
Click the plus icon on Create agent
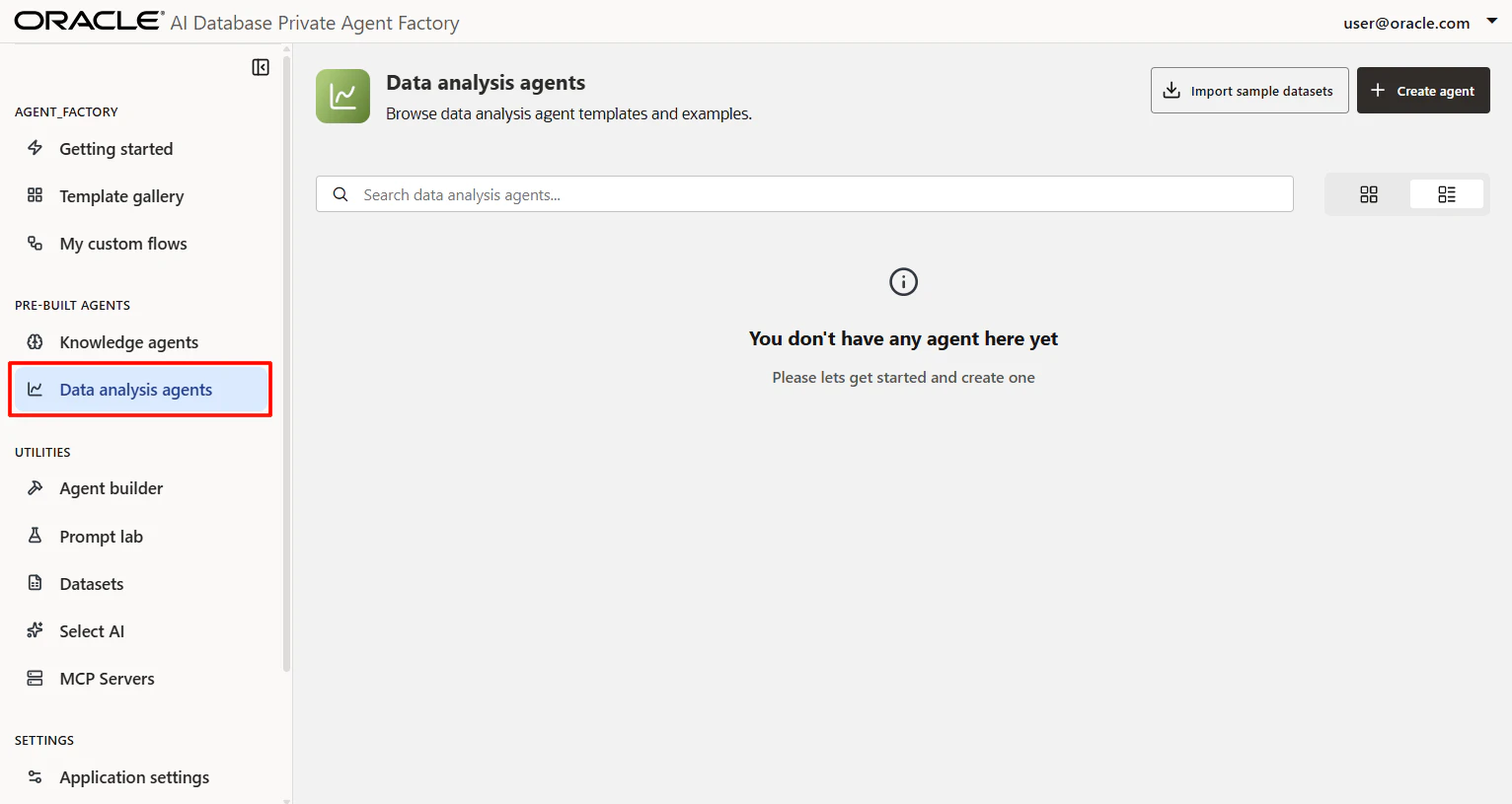(1378, 90)
